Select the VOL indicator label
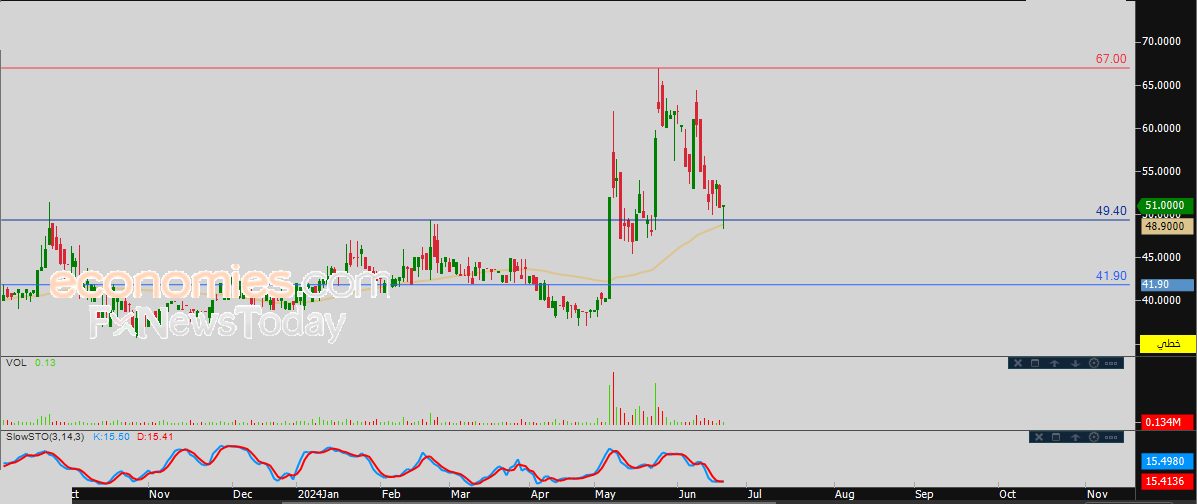 (15, 362)
